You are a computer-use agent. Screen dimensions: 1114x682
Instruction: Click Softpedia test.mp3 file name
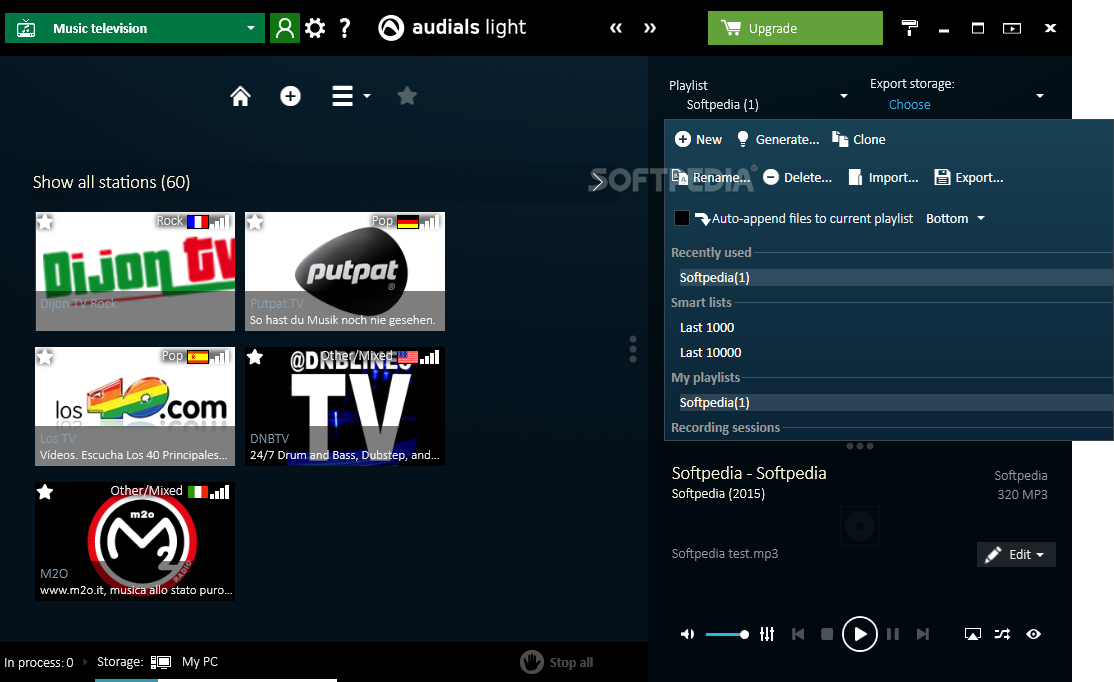(725, 553)
